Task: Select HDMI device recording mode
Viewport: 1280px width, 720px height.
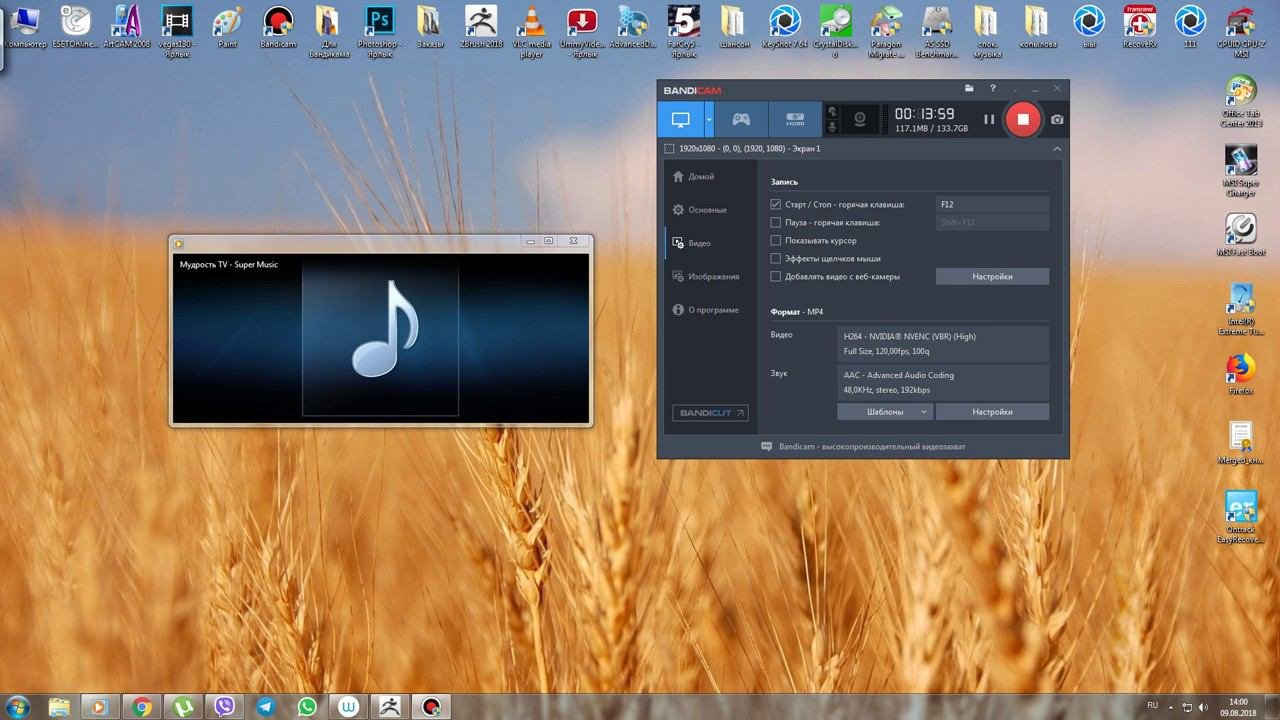Action: click(795, 120)
